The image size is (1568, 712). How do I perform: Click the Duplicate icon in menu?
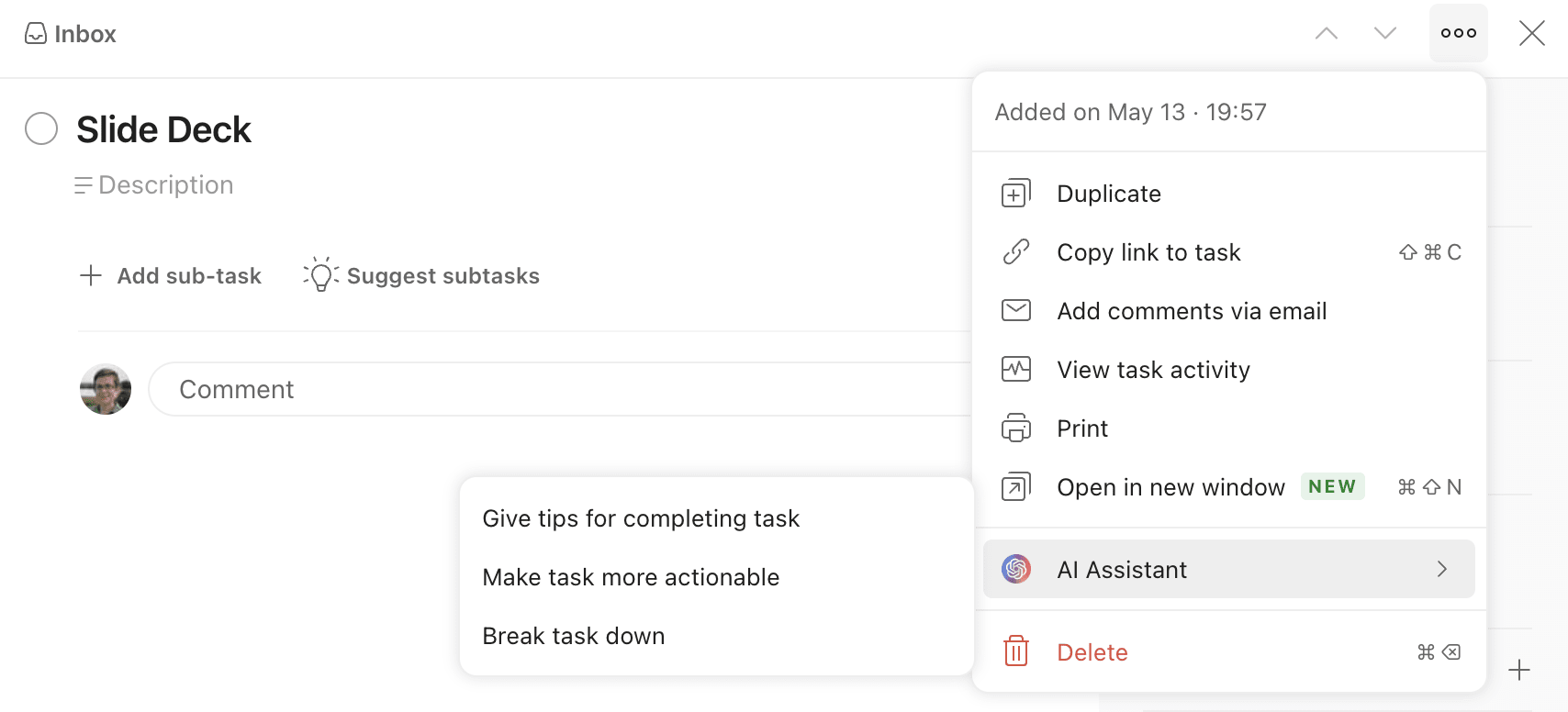click(x=1015, y=194)
